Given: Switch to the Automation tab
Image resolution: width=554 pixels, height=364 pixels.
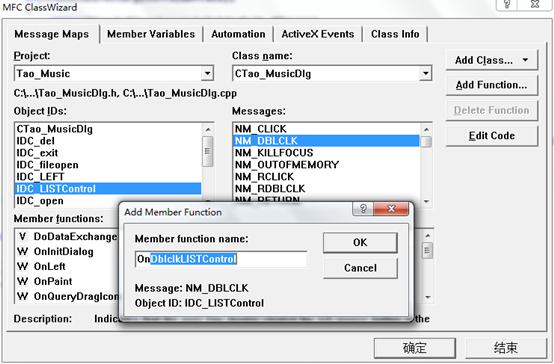Looking at the screenshot, I should pyautogui.click(x=238, y=34).
